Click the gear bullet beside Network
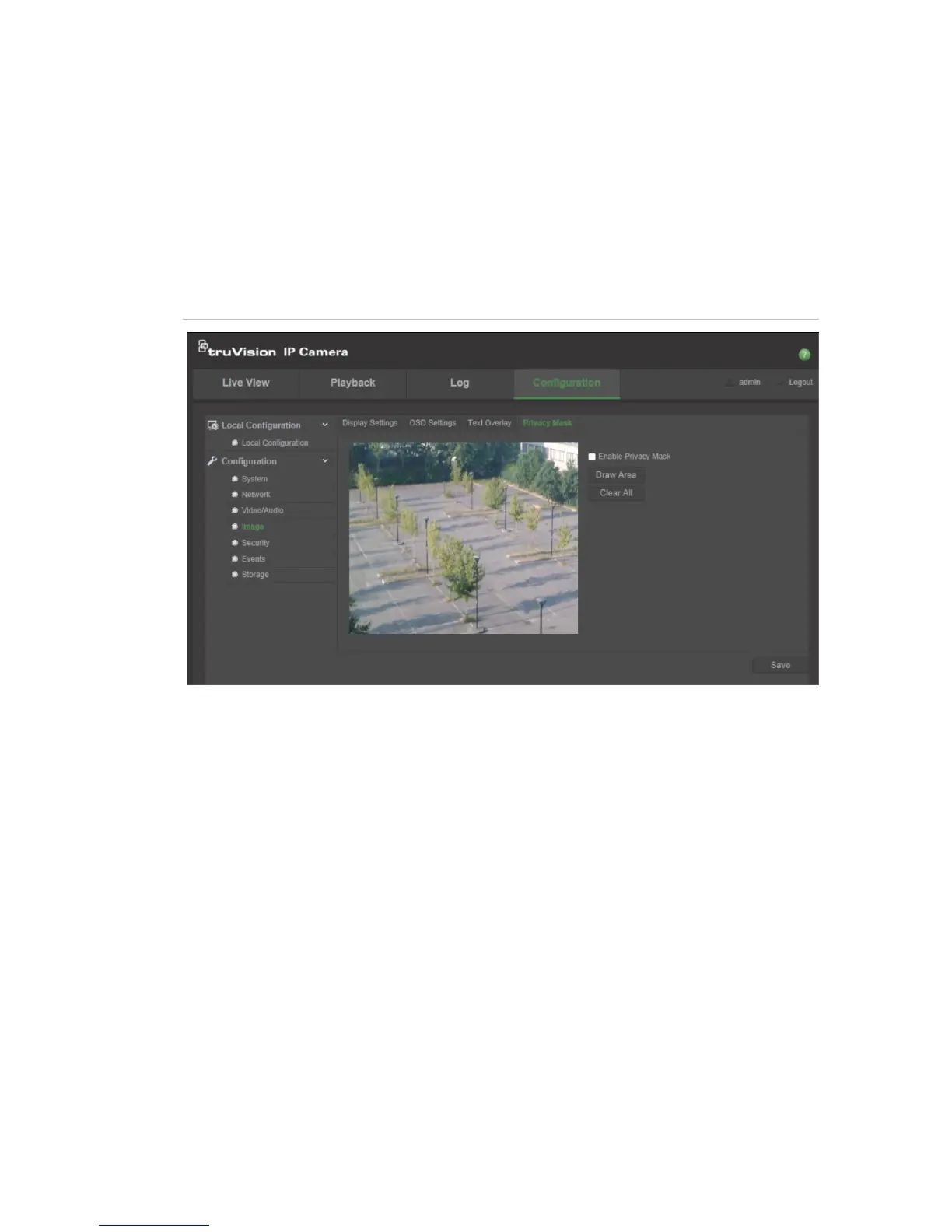 click(x=235, y=495)
